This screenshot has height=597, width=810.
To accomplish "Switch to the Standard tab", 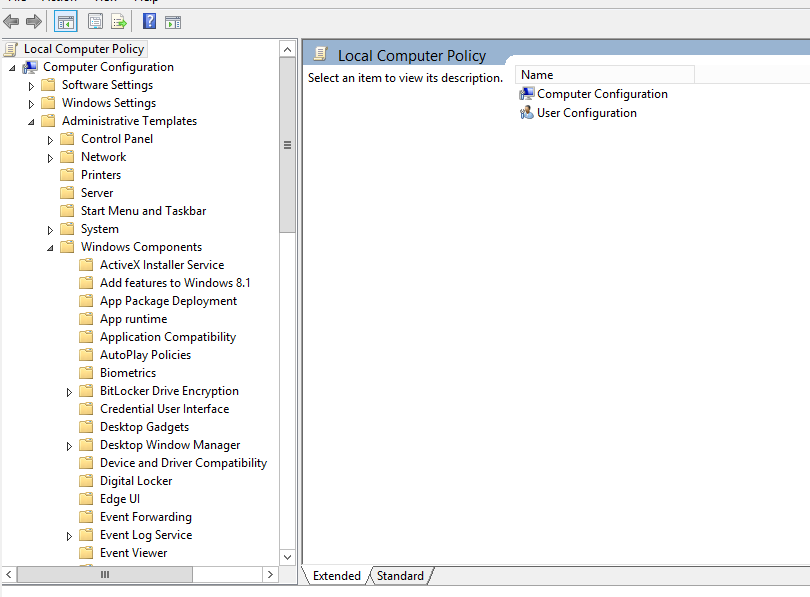I will coord(400,576).
